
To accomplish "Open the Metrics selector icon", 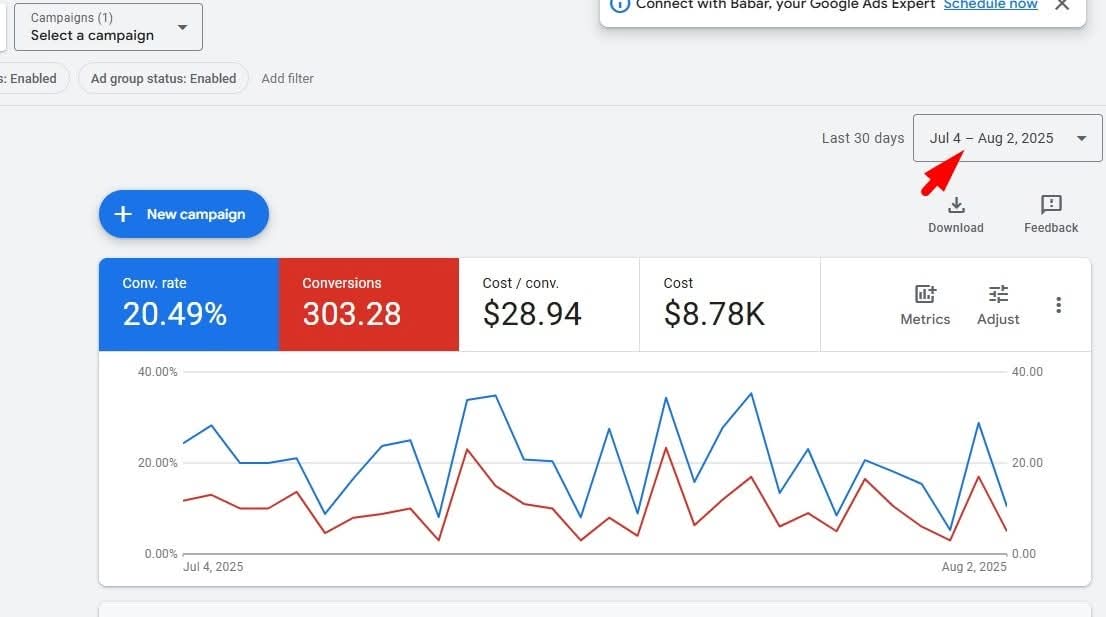I will [x=925, y=294].
